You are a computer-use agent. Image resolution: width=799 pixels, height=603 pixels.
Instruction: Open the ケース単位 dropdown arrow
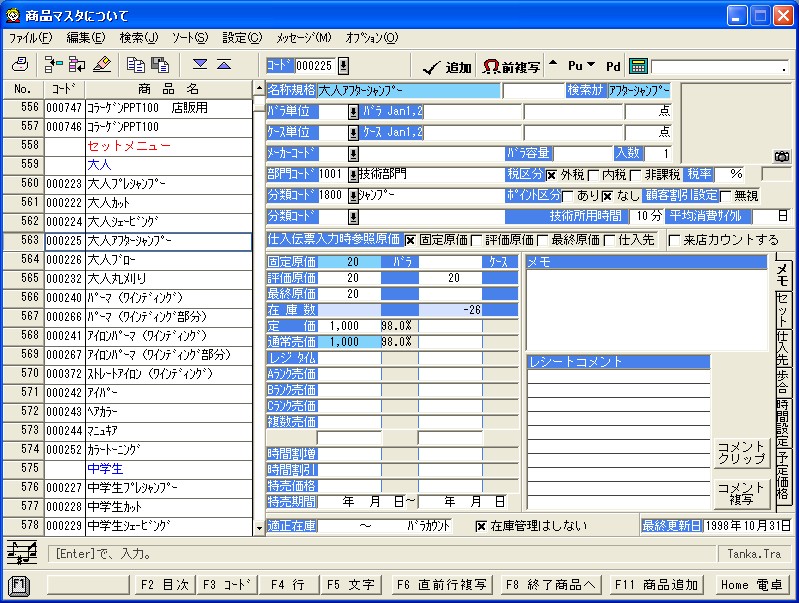(353, 133)
